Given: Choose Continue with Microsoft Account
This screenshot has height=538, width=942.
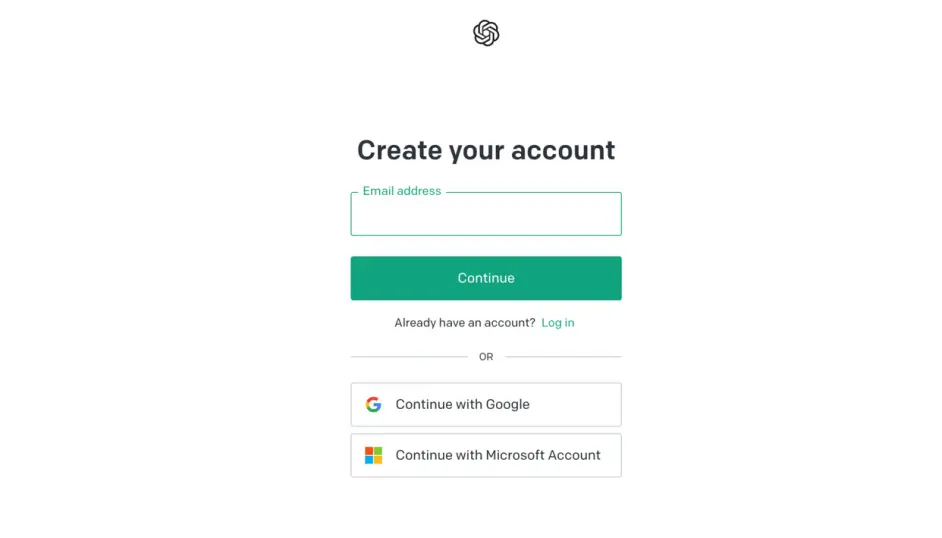Looking at the screenshot, I should tap(485, 455).
